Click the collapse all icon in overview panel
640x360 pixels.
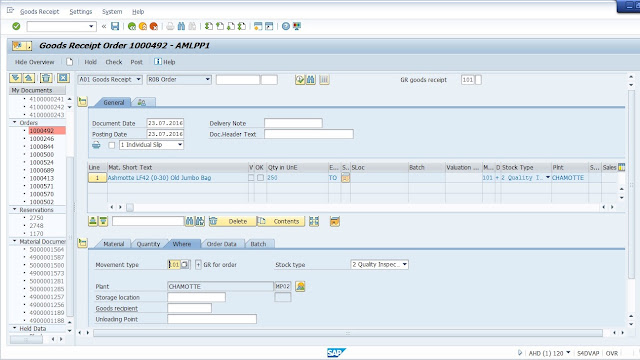(x=29, y=78)
